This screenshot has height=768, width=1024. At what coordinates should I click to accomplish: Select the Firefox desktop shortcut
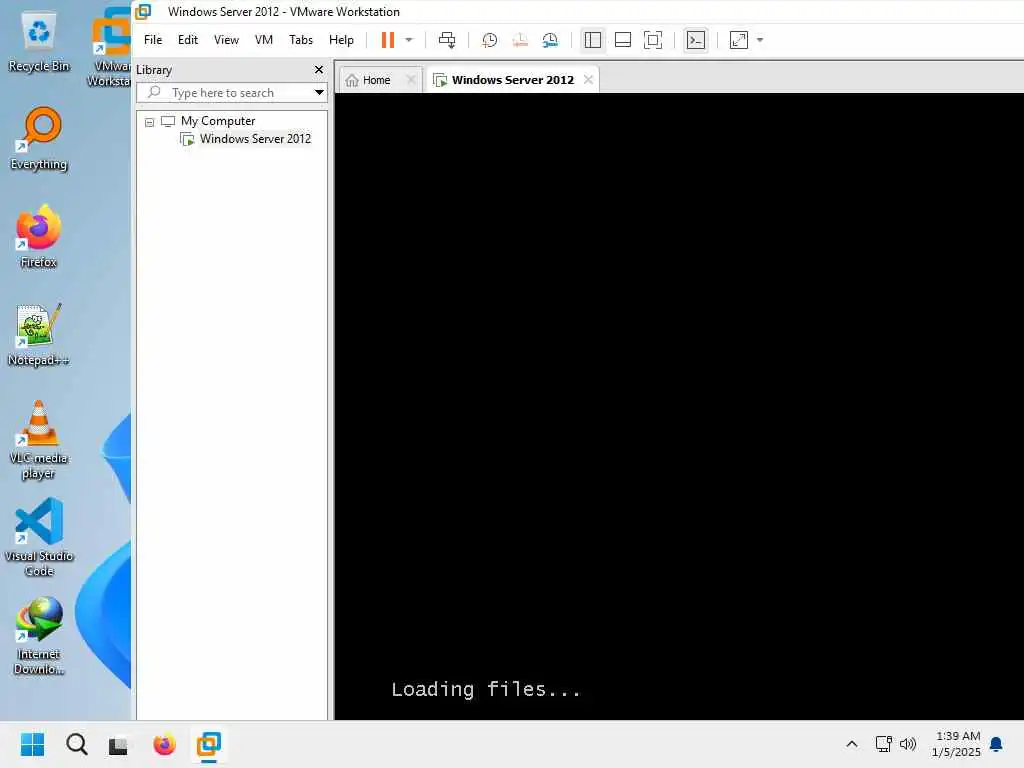click(39, 236)
